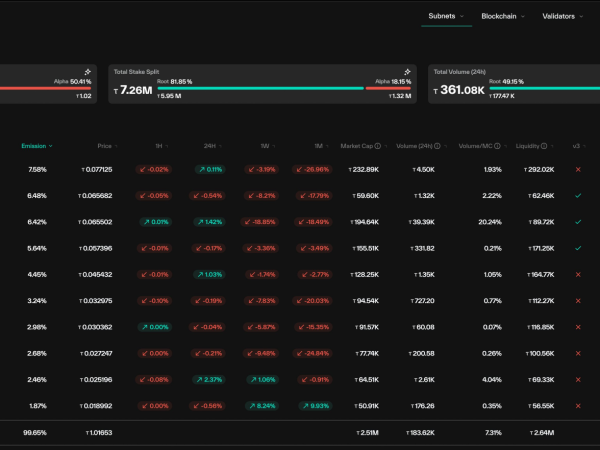Screen dimensions: 600x450
Task: Click the green Root bar in Total Stake Split
Action: click(x=260, y=88)
